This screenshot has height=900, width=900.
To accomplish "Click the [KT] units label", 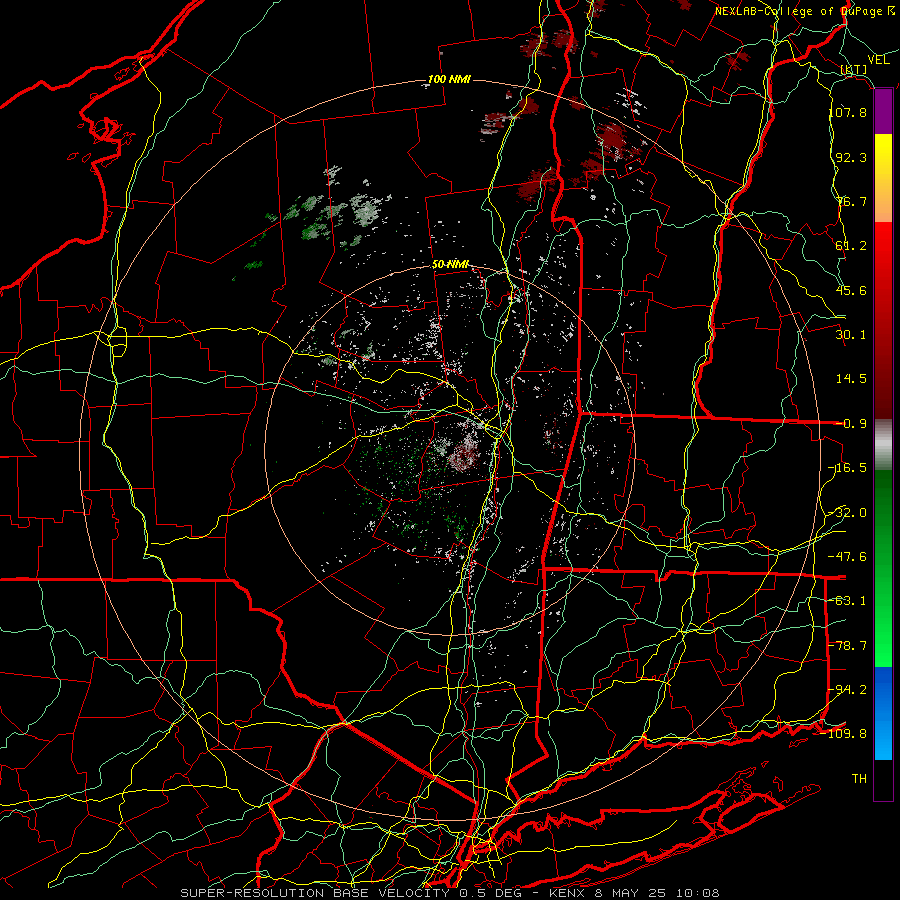I will (854, 70).
